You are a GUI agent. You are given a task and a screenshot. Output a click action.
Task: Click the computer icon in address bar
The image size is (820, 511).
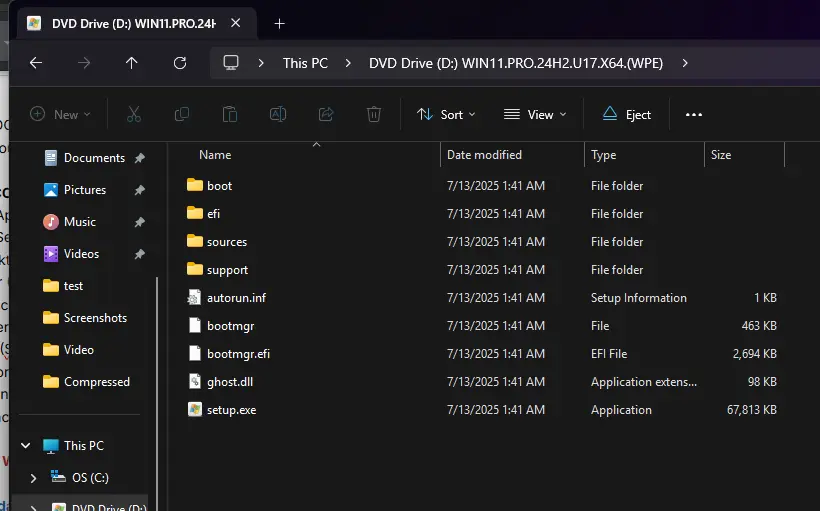point(231,63)
